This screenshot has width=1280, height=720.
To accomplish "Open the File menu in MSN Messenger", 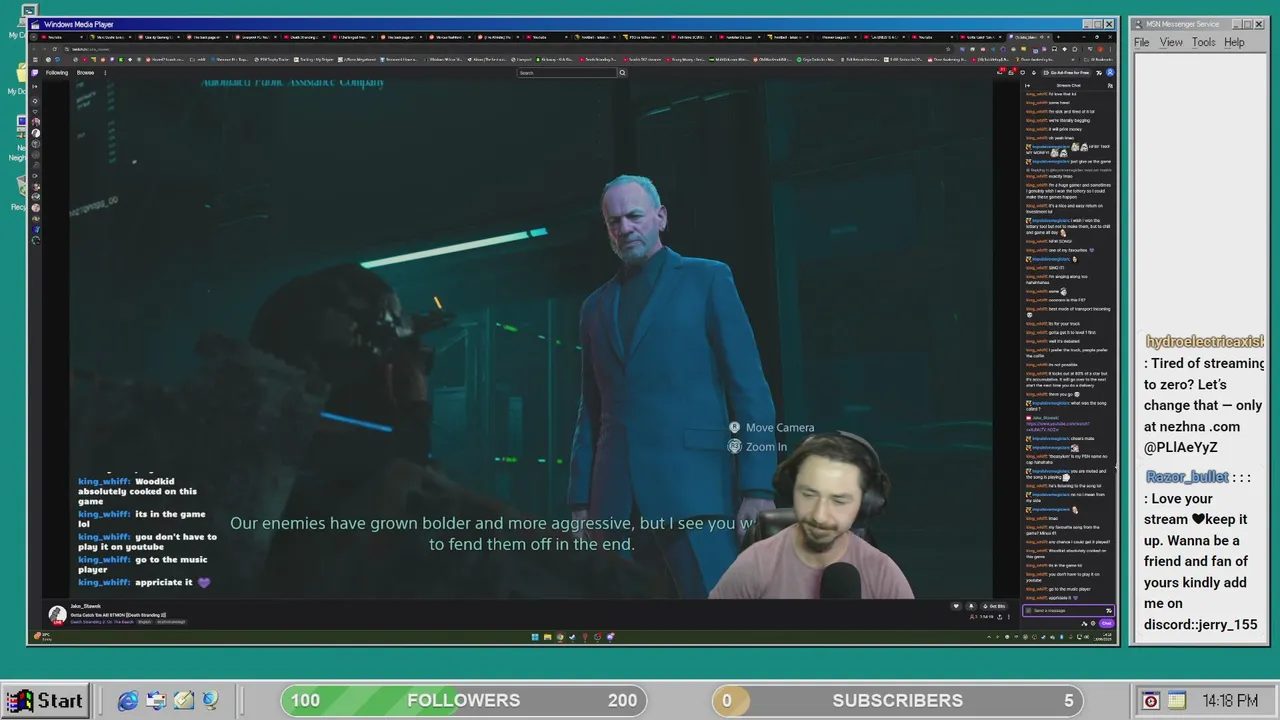I will 1141,42.
